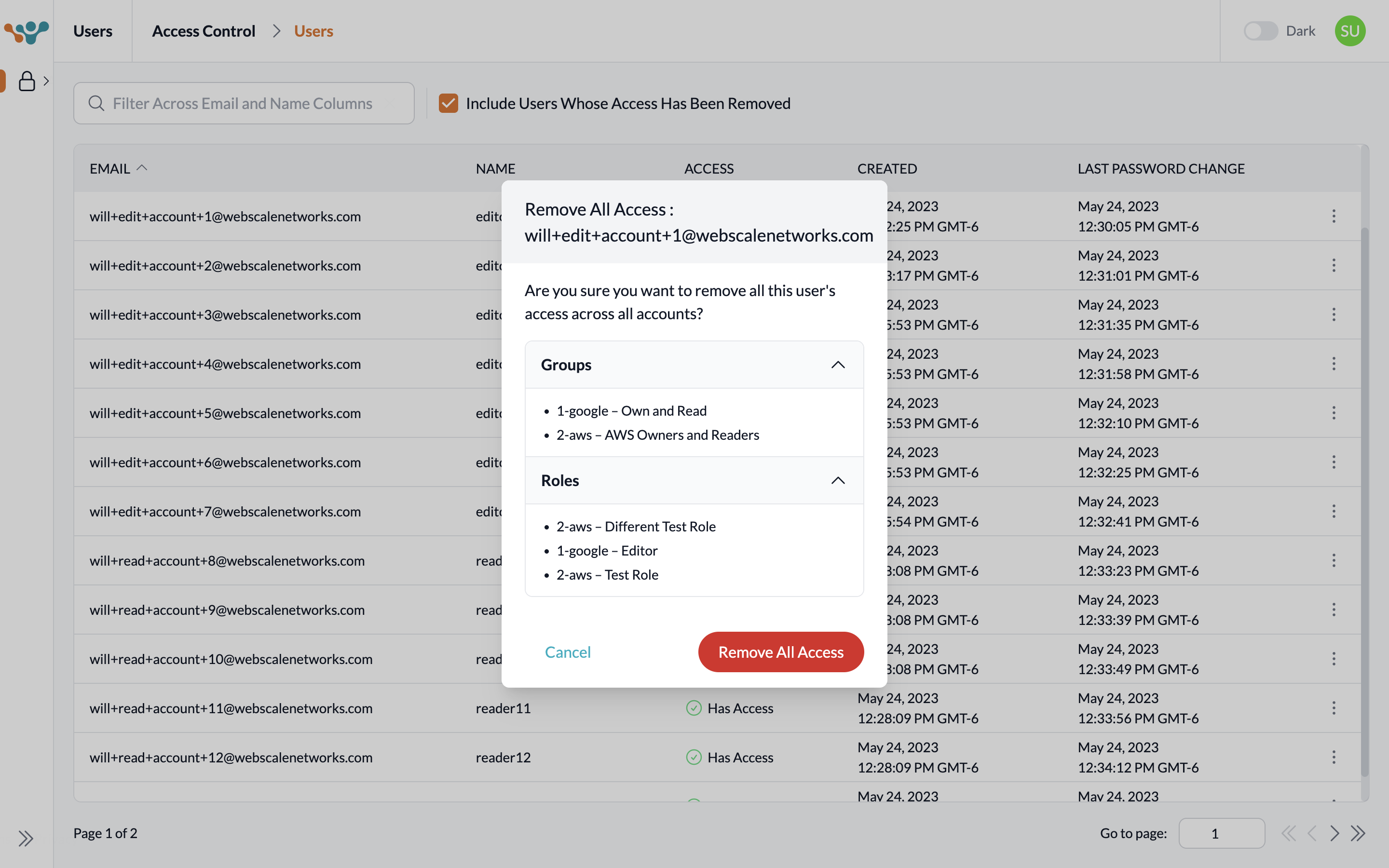Open the lock sidebar icon
This screenshot has width=1389, height=868.
27,81
